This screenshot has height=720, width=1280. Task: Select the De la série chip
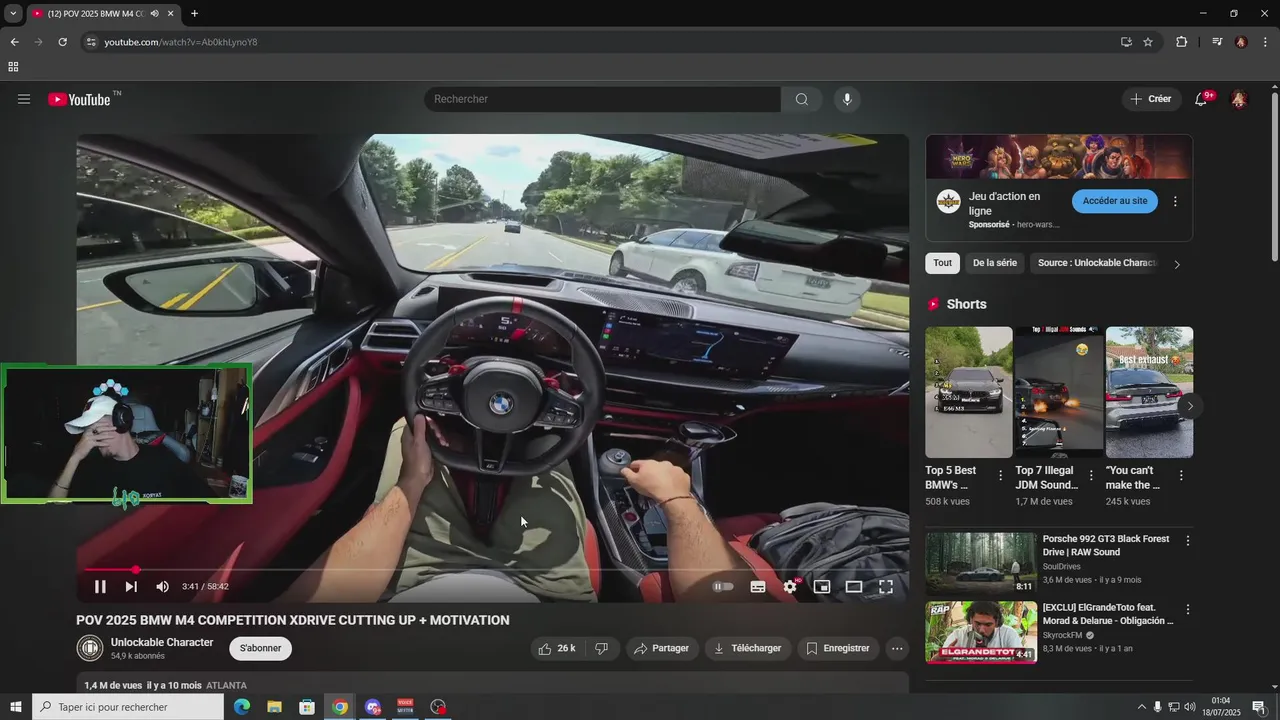995,263
